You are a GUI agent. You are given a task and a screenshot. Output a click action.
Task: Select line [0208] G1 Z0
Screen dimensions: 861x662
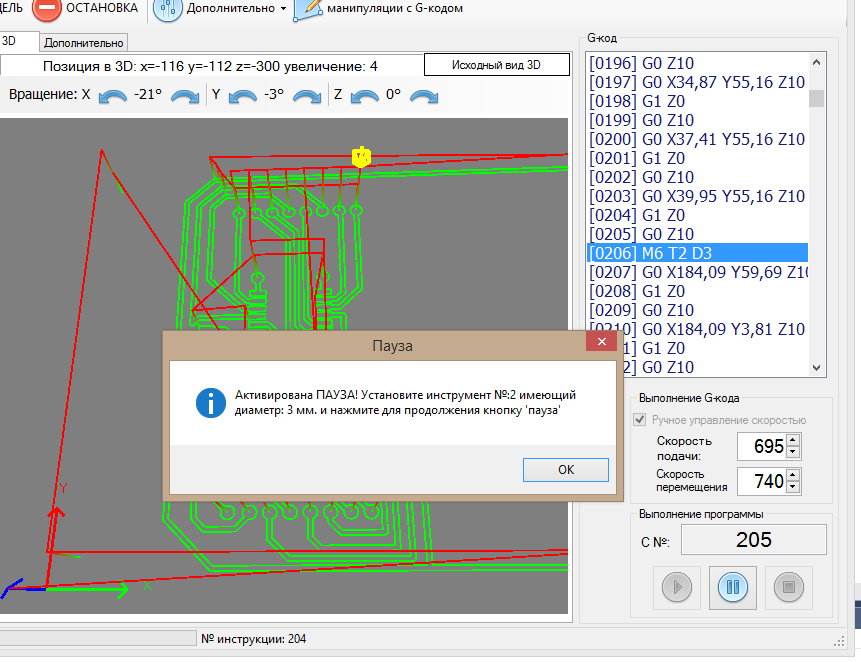[697, 291]
